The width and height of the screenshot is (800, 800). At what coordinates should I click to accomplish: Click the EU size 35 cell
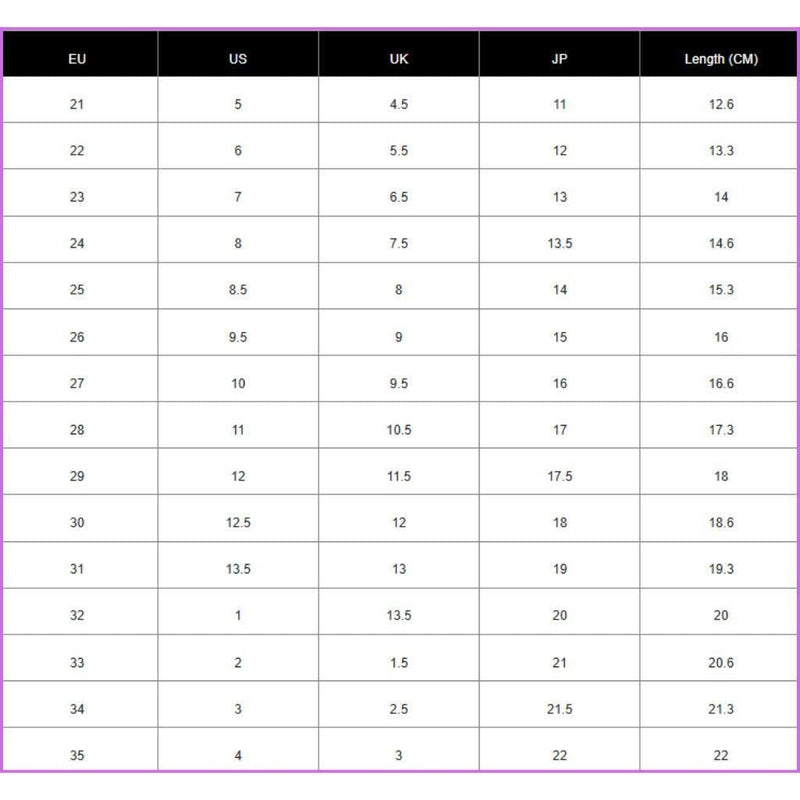[x=77, y=755]
